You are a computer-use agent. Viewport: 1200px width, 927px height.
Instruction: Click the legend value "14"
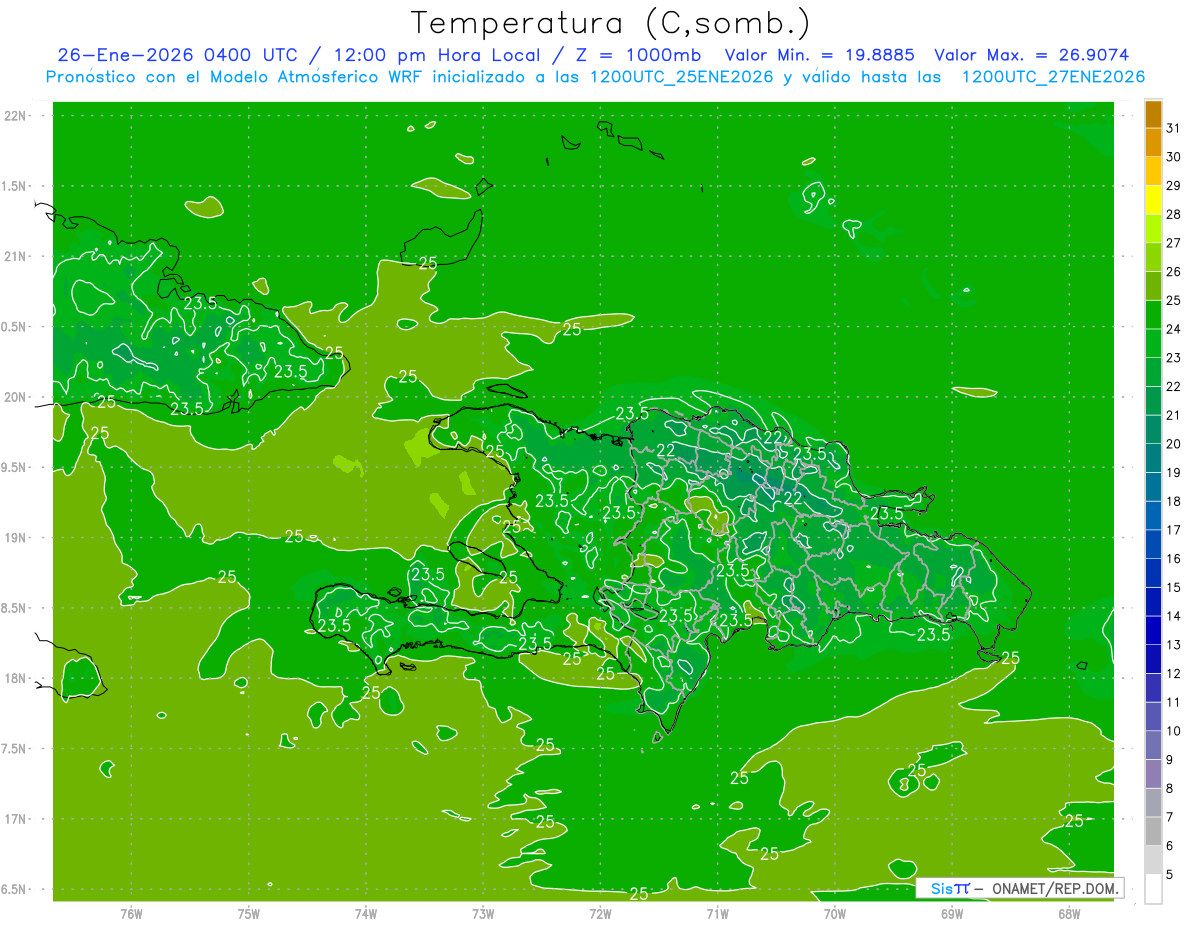click(x=1174, y=616)
